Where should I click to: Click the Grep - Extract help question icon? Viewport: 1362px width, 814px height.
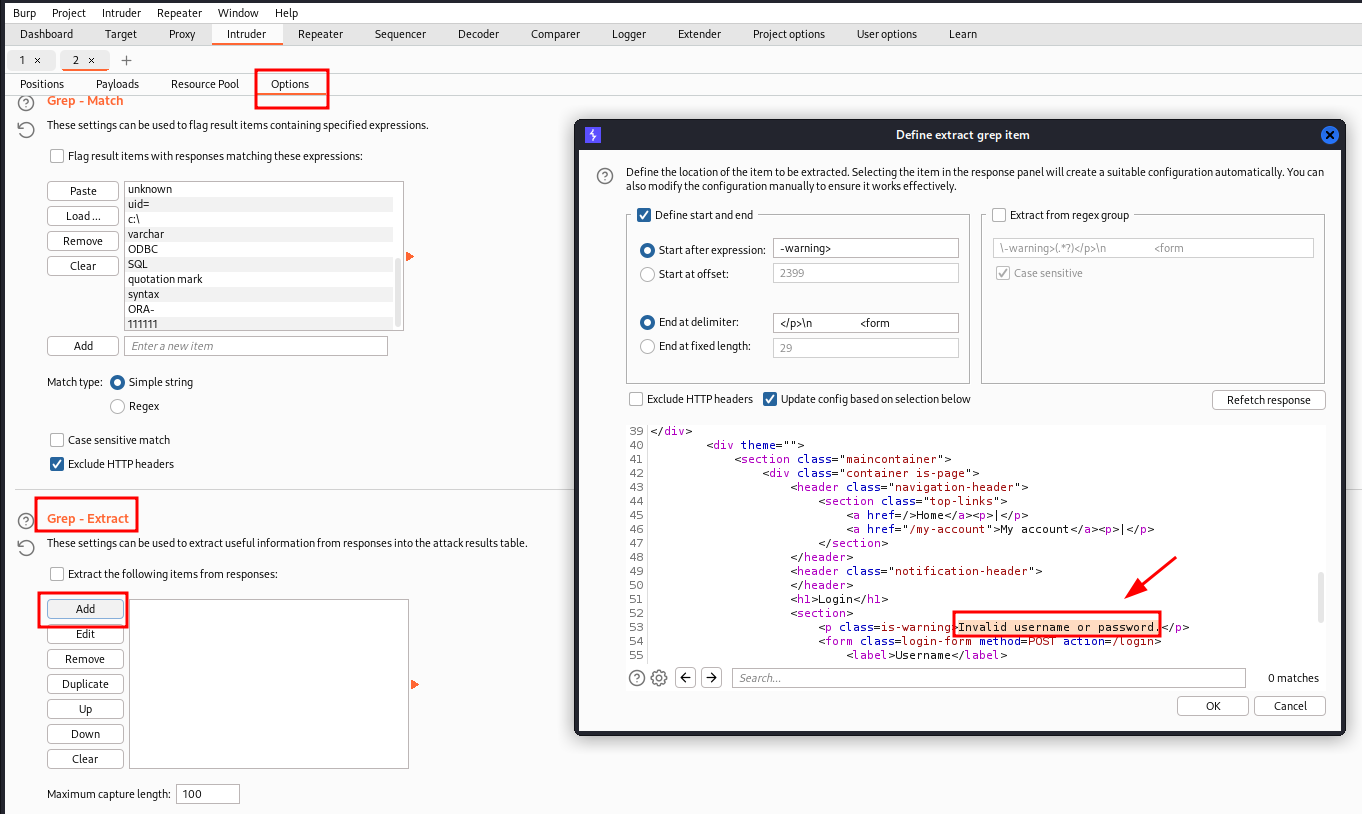(x=26, y=520)
